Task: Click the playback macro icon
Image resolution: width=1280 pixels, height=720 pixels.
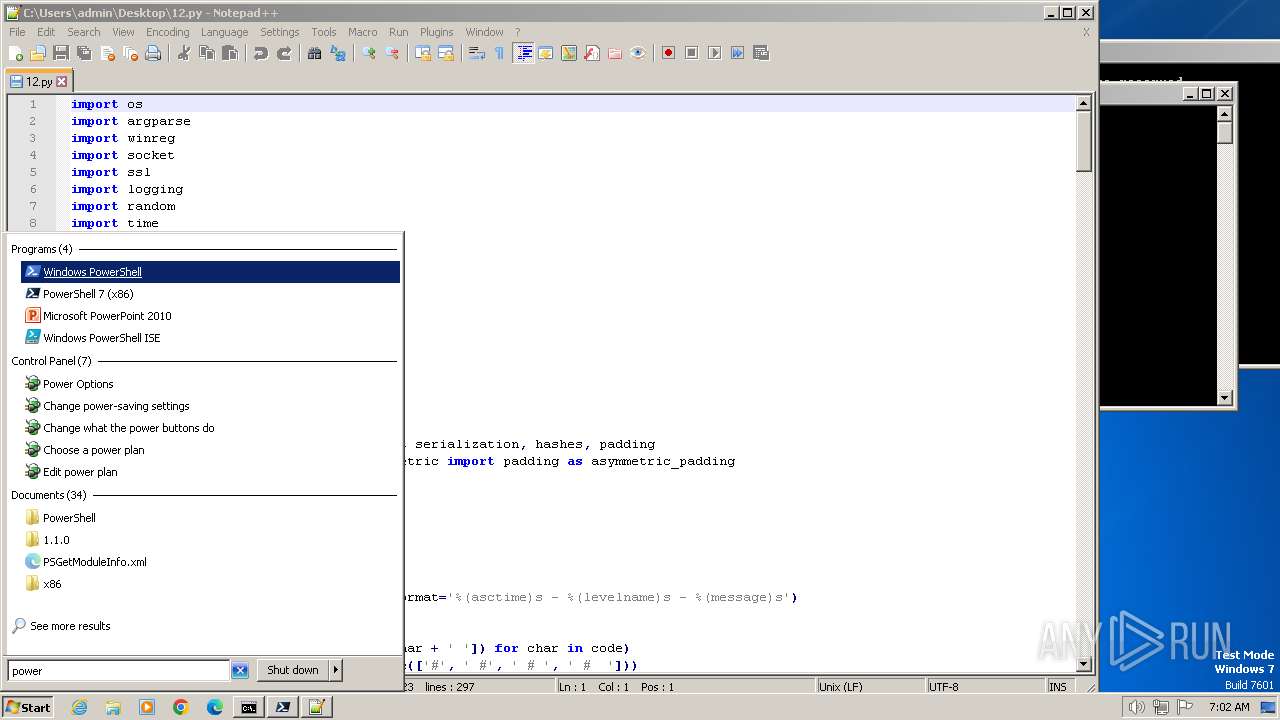Action: (x=715, y=53)
